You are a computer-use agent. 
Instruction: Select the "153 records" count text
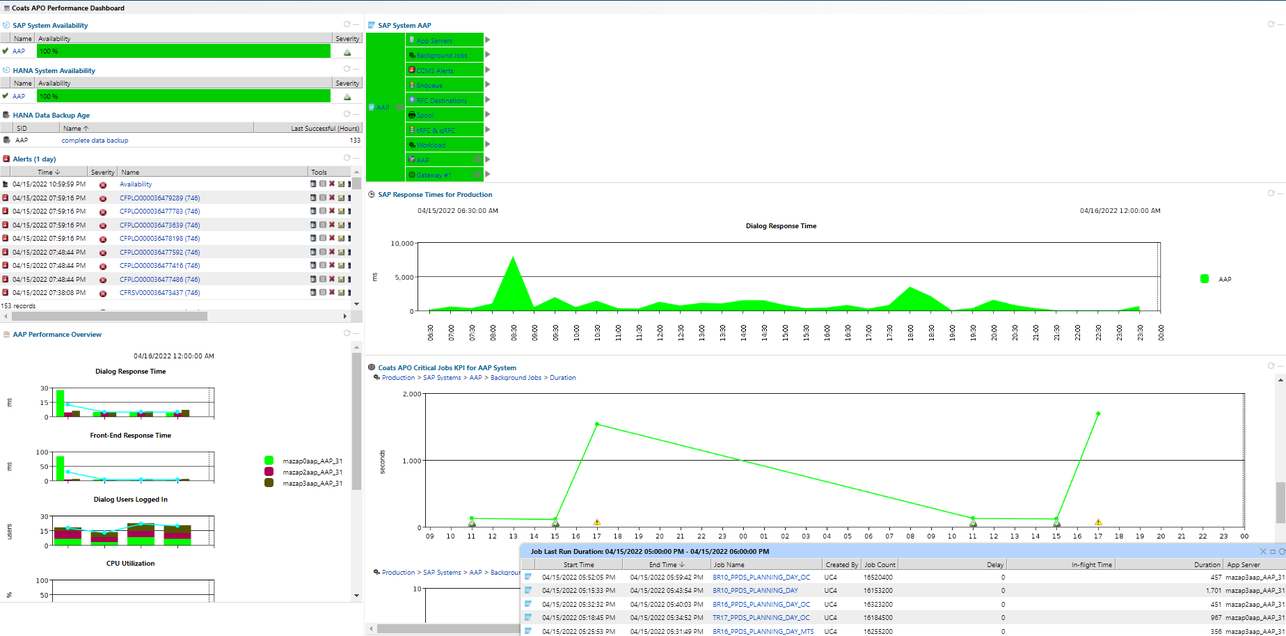pyautogui.click(x=19, y=306)
